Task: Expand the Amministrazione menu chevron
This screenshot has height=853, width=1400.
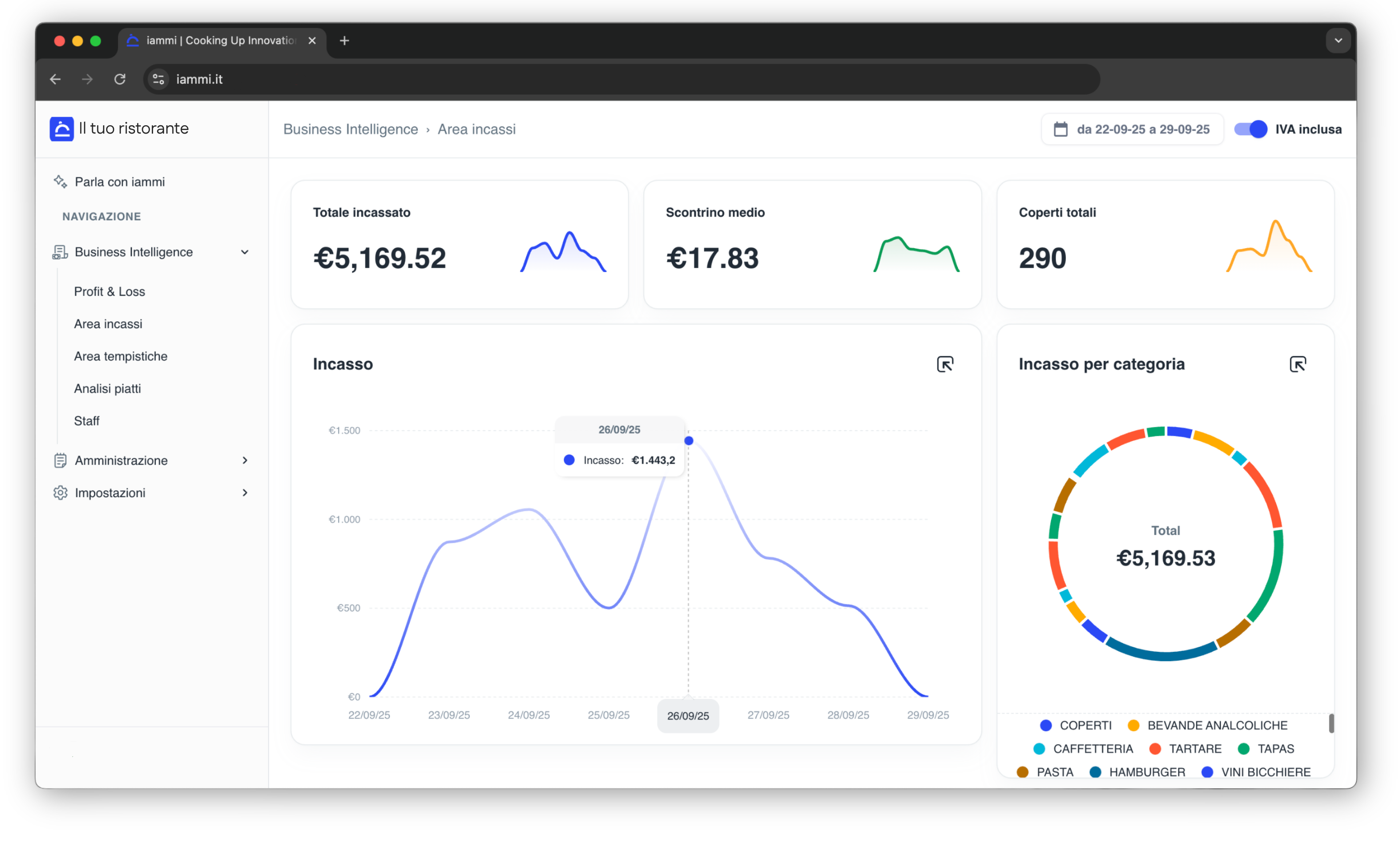Action: tap(245, 460)
